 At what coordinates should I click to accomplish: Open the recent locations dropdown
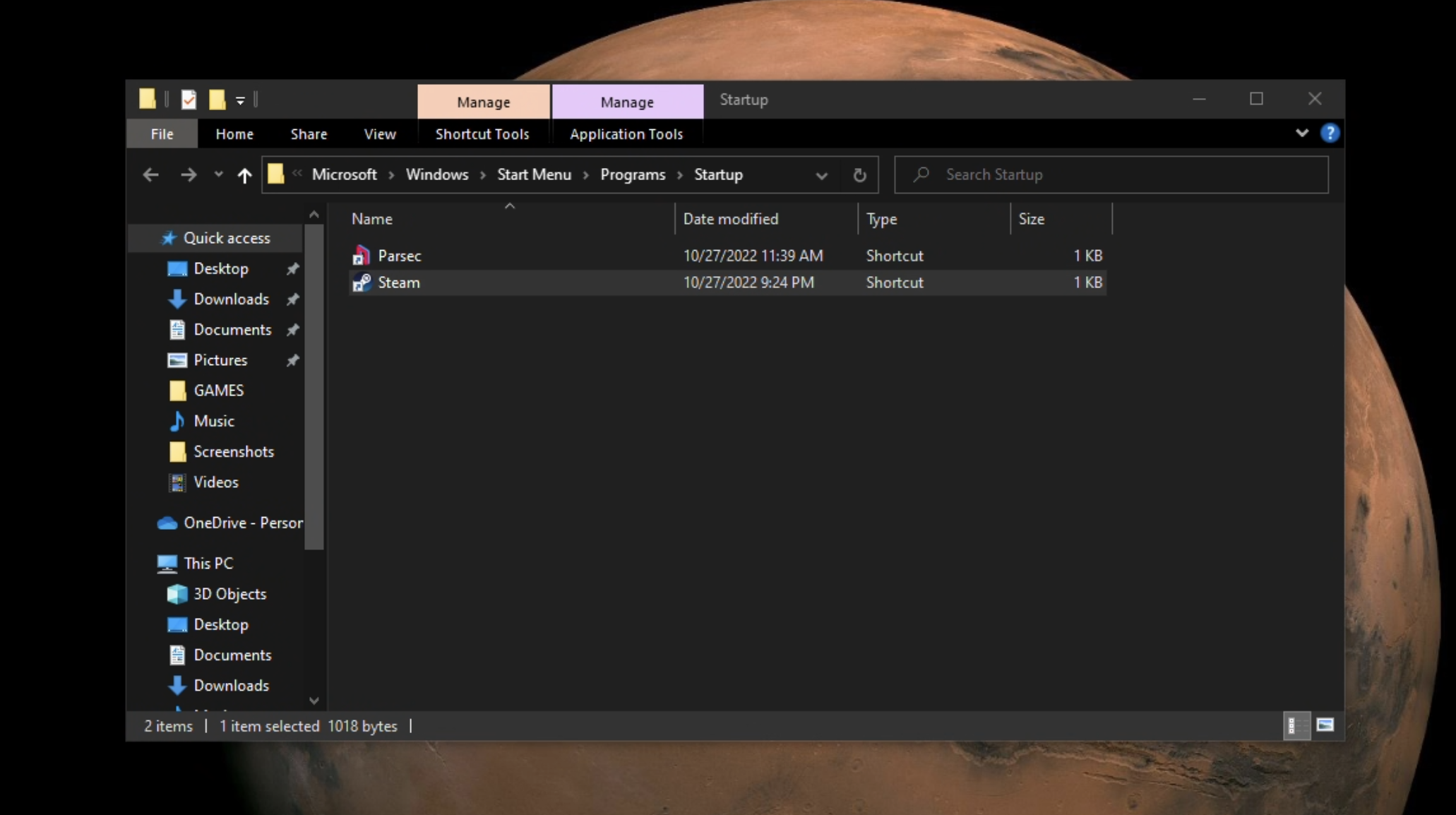click(218, 174)
